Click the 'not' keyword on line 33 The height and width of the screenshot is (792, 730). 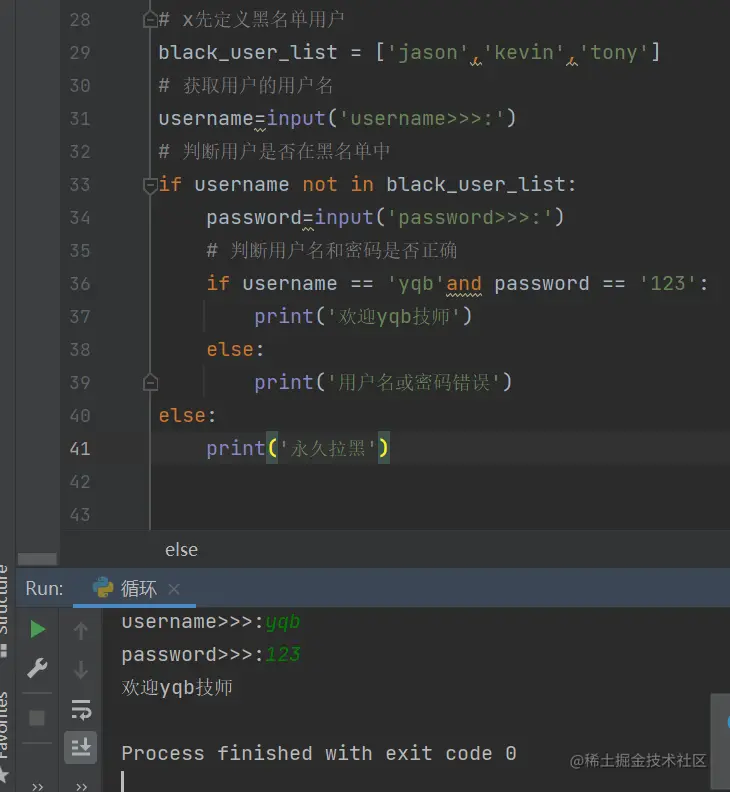click(320, 184)
